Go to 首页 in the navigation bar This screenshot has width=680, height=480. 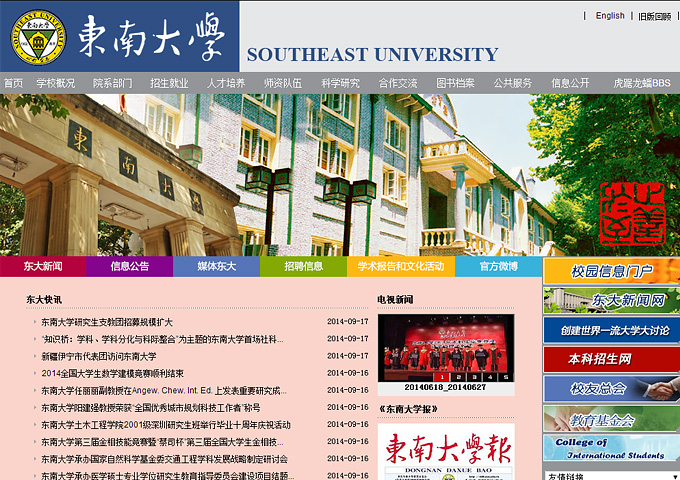(x=13, y=83)
